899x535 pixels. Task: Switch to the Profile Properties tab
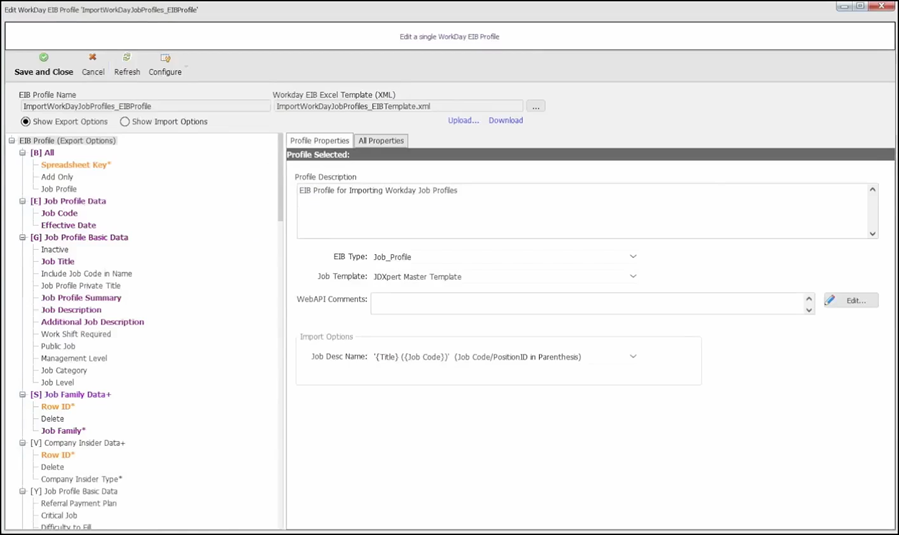click(x=320, y=141)
